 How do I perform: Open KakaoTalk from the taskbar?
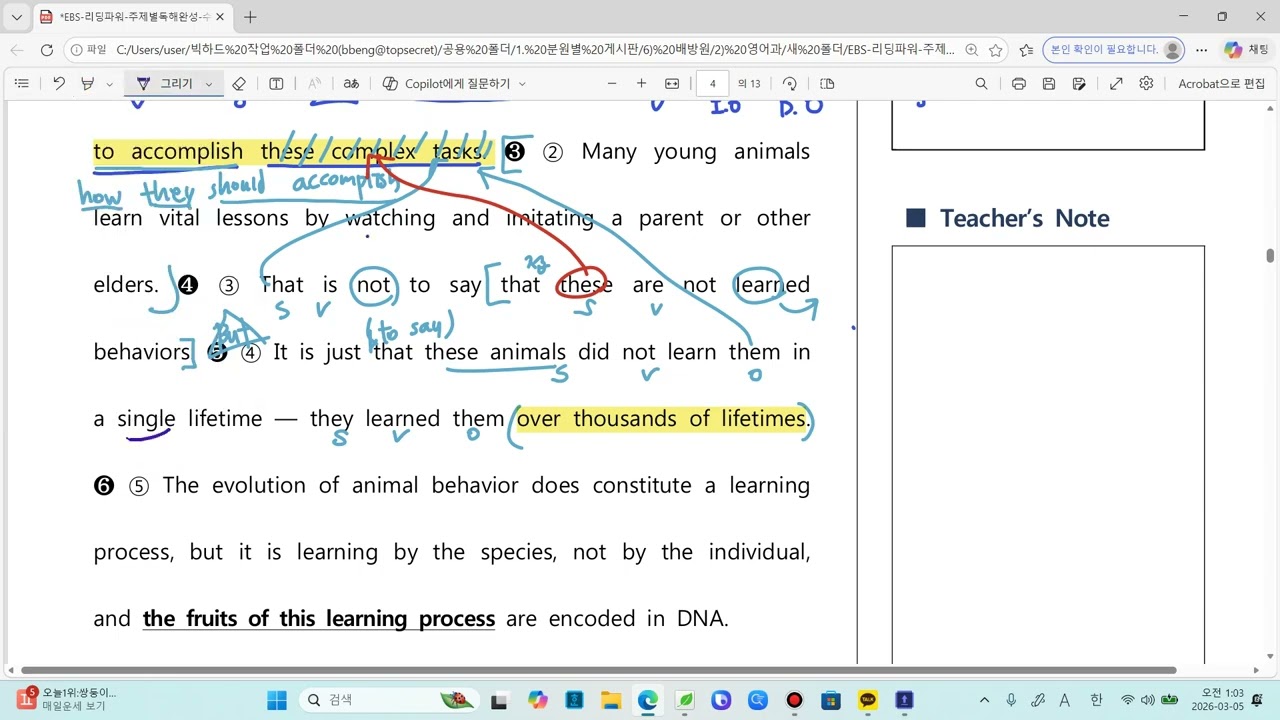868,700
